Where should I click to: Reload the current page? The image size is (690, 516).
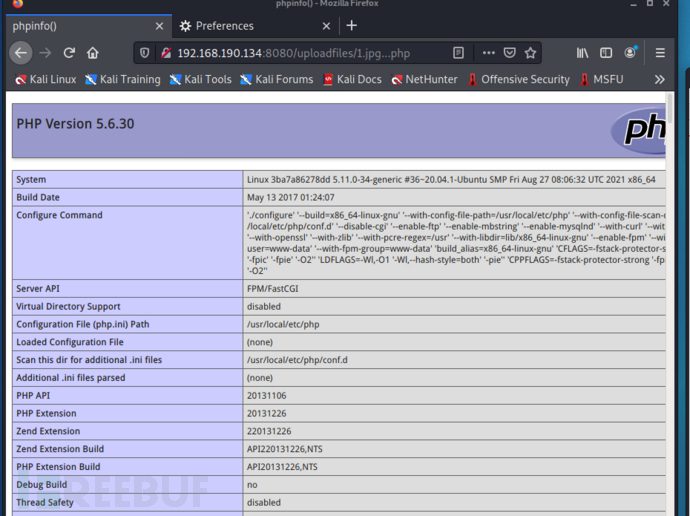click(69, 53)
